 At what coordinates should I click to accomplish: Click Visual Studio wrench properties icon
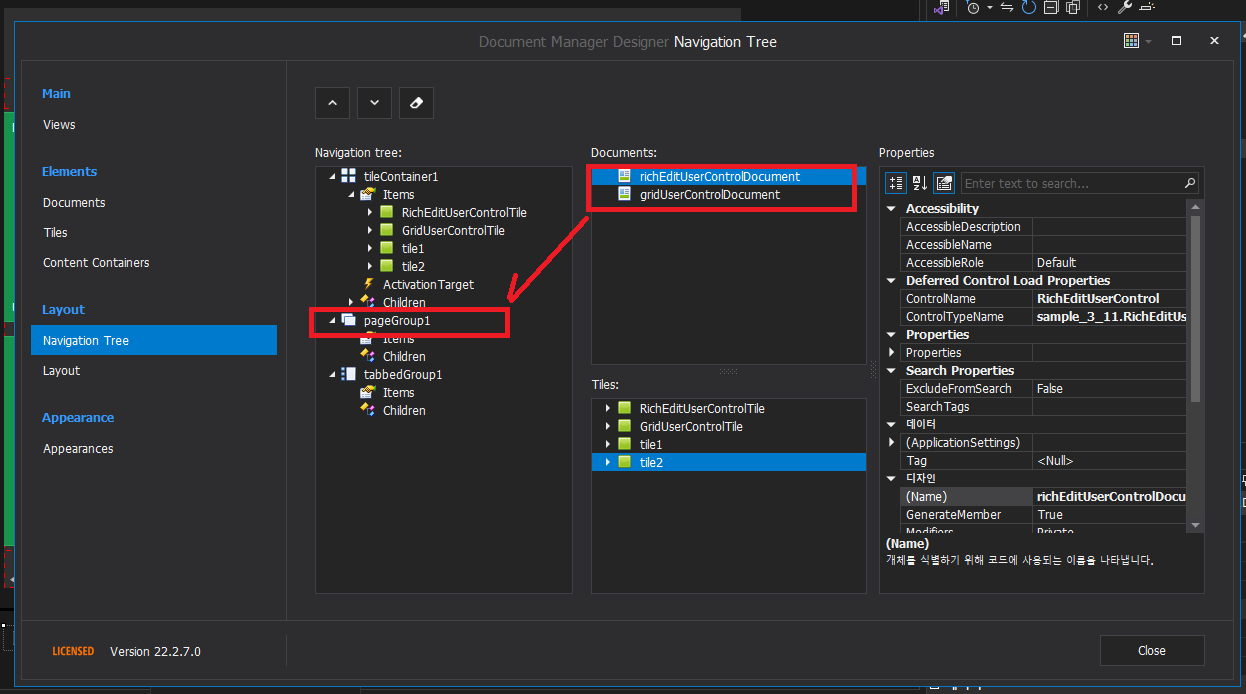[1124, 7]
